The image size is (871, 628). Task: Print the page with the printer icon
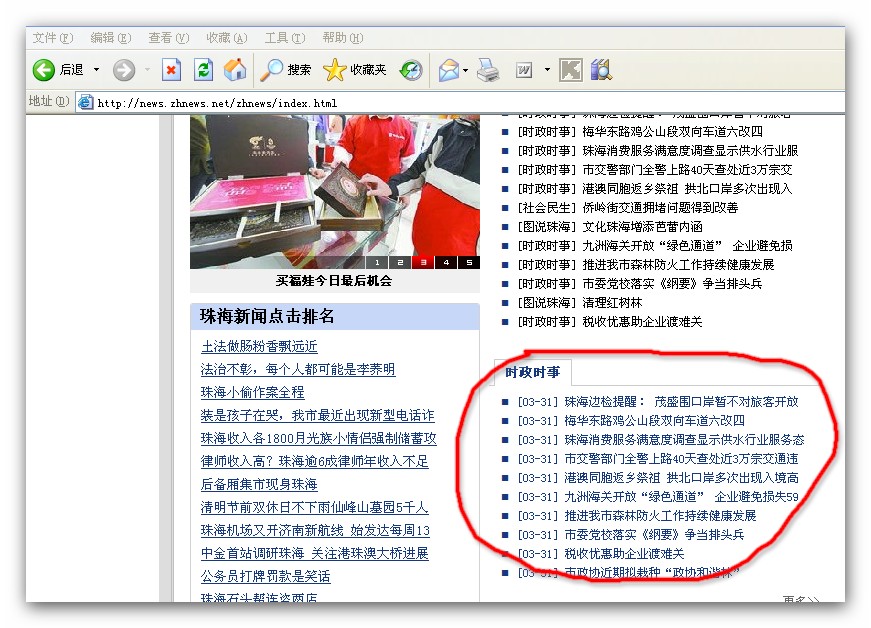coord(488,70)
